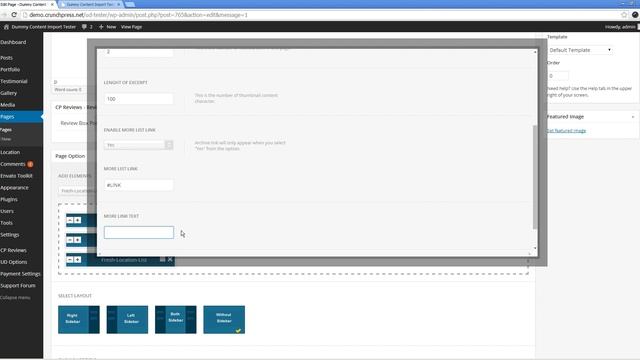Screen dimensions: 640x360
Task: Open Portfolio menu item
Action: pos(10,69)
